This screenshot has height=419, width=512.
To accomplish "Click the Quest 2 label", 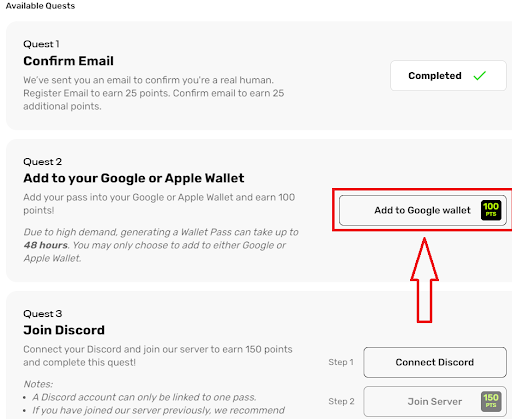I will click(43, 162).
